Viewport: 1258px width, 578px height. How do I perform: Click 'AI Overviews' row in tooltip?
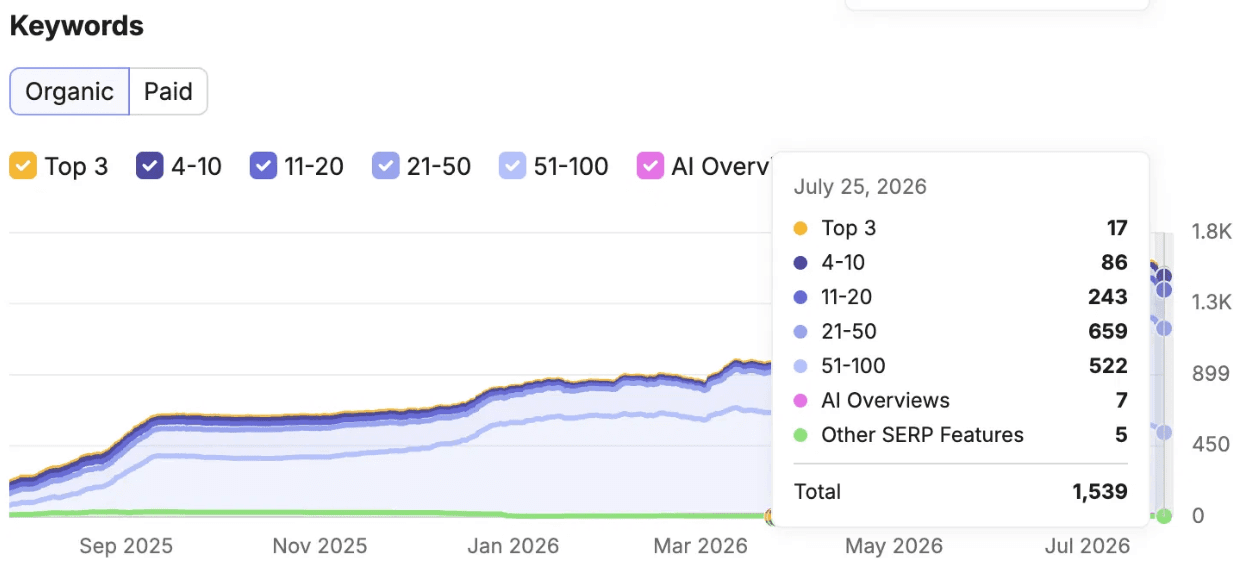tap(960, 401)
